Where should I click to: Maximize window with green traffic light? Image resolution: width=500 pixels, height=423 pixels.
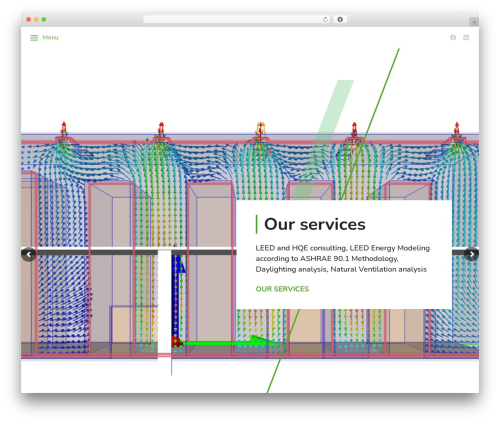44,19
